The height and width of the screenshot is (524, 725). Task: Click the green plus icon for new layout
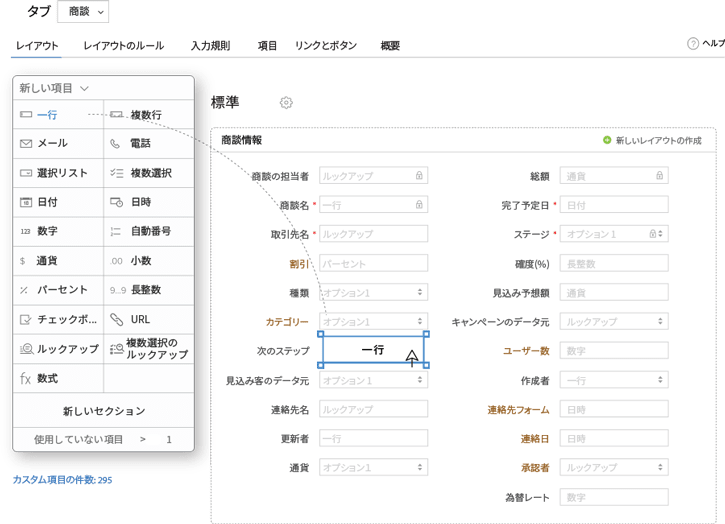[x=607, y=141]
